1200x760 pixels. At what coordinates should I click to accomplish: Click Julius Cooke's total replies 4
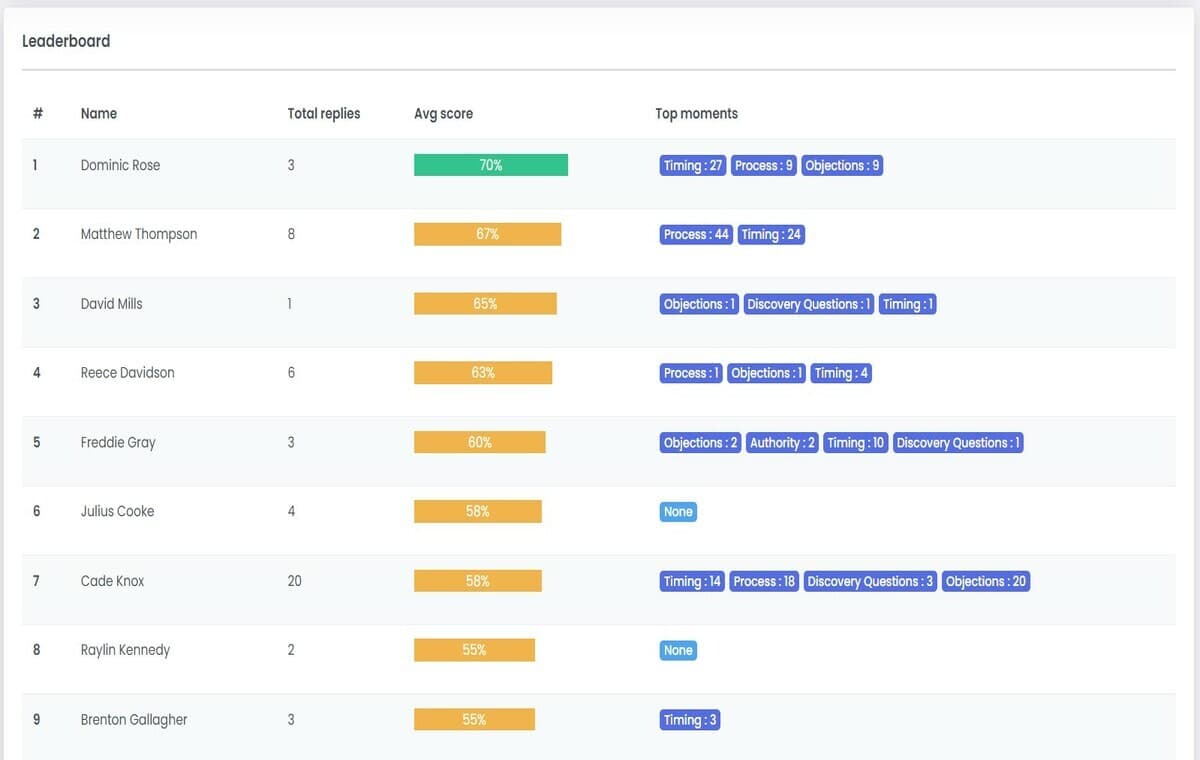pyautogui.click(x=291, y=511)
